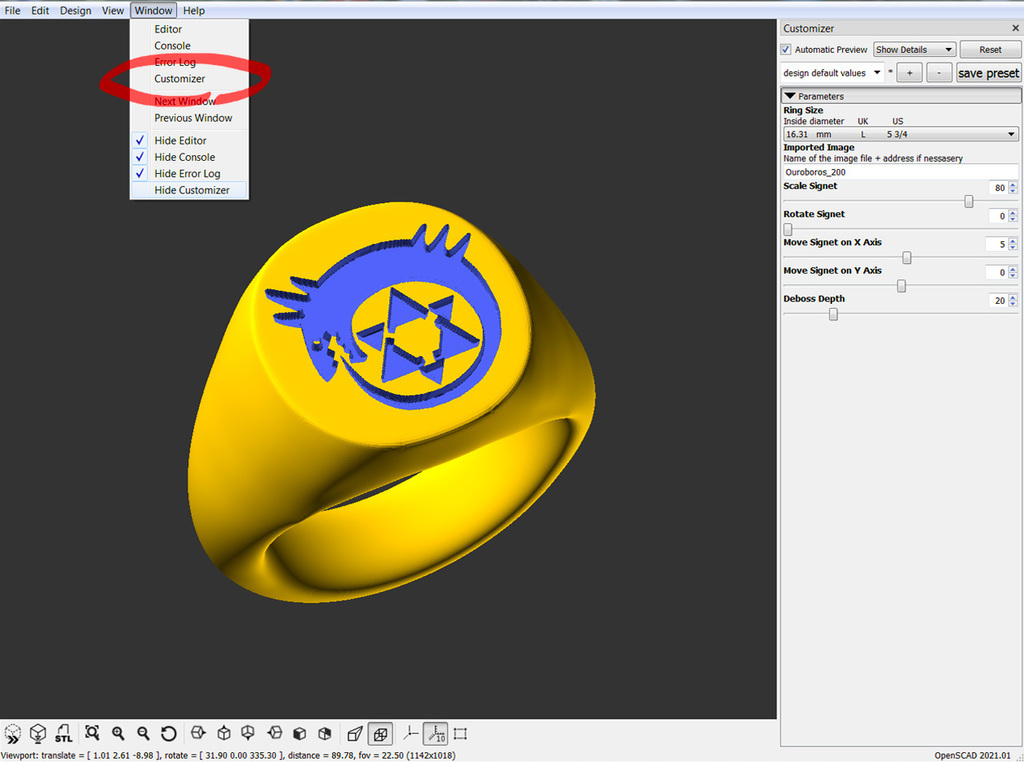The image size is (1024, 762).
Task: Click the Export as STL icon
Action: click(x=64, y=733)
